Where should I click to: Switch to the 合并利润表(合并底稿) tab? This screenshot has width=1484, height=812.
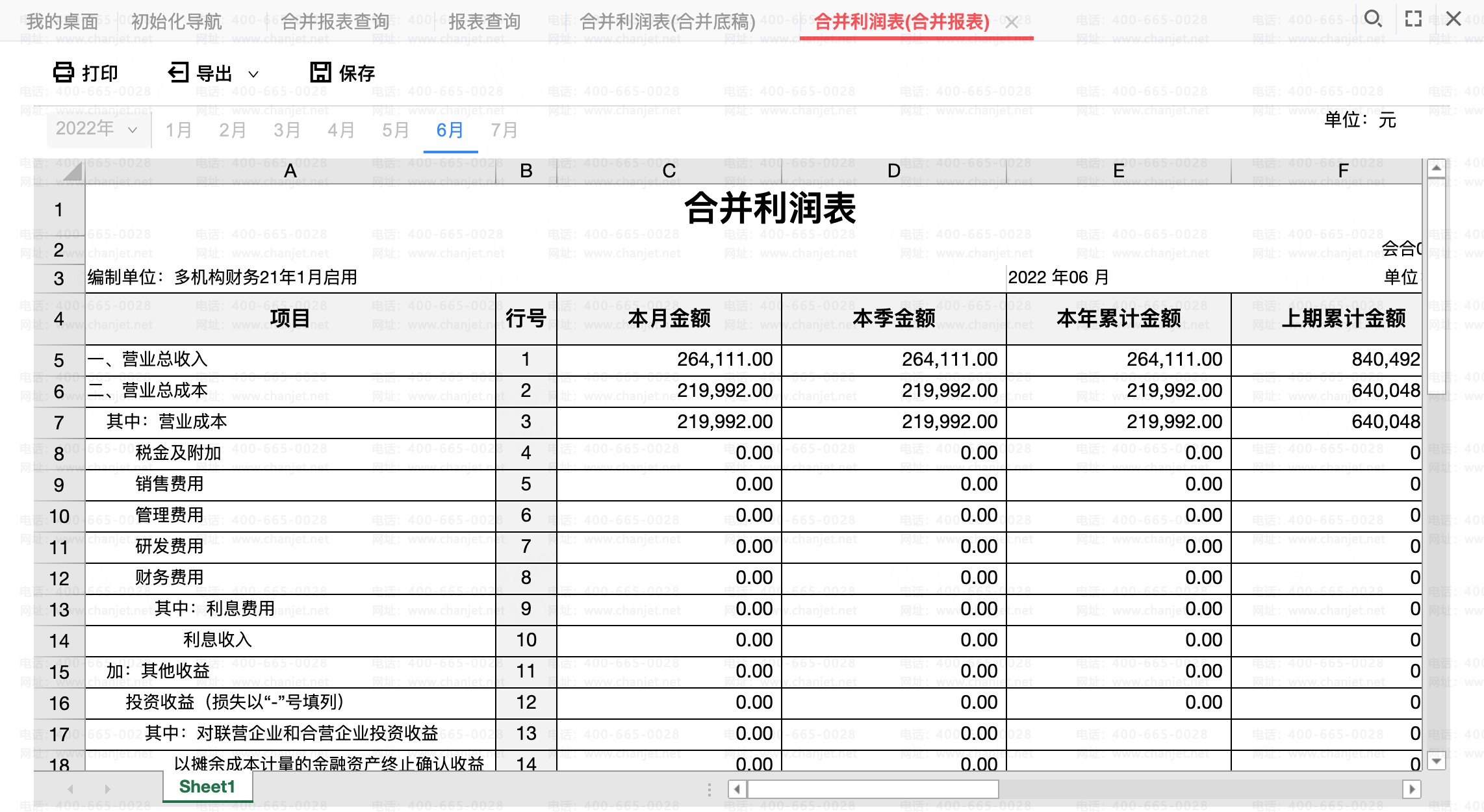point(667,22)
